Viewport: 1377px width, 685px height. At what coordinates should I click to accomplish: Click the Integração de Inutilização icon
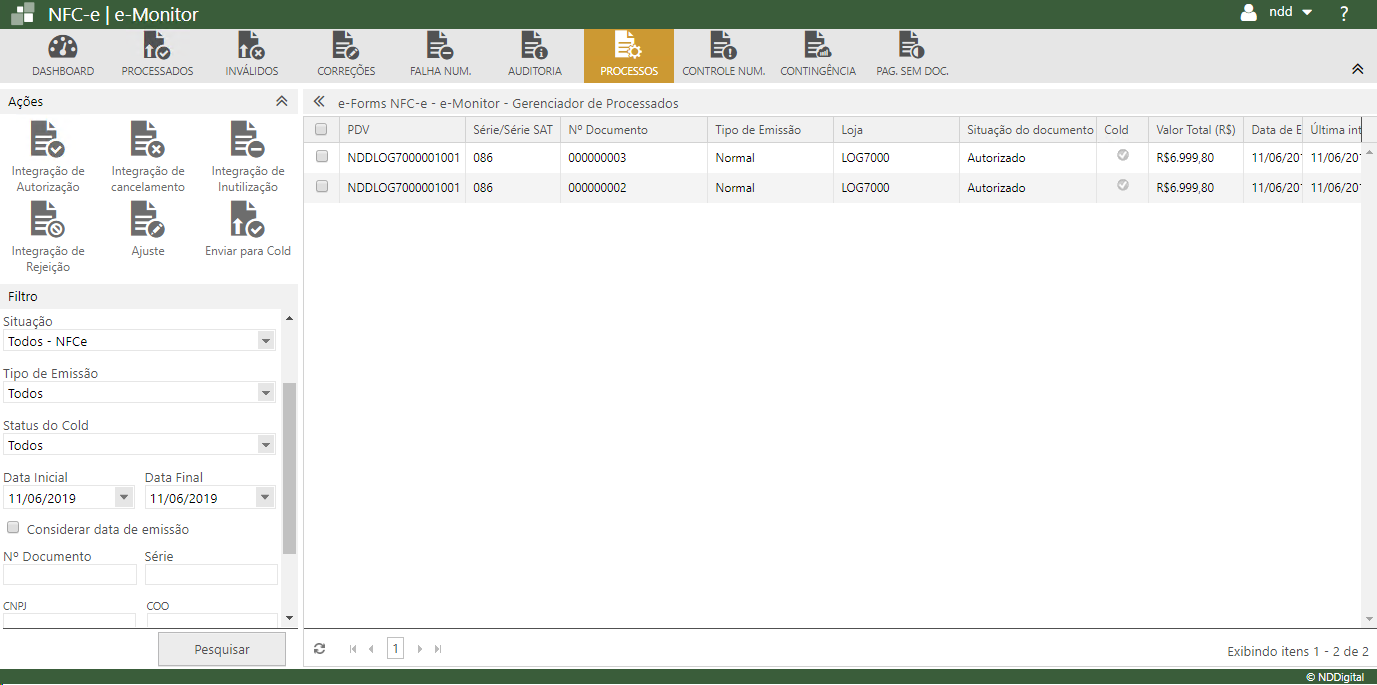pyautogui.click(x=247, y=140)
